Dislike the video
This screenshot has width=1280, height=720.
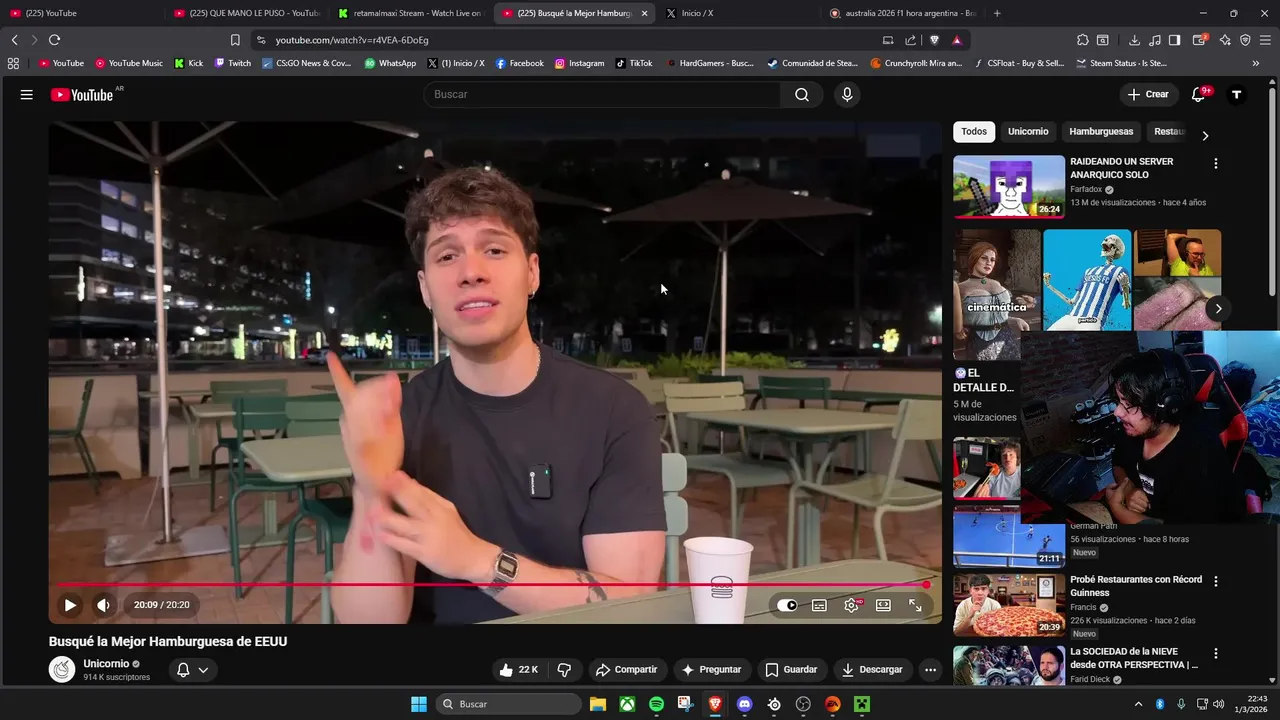pos(564,670)
